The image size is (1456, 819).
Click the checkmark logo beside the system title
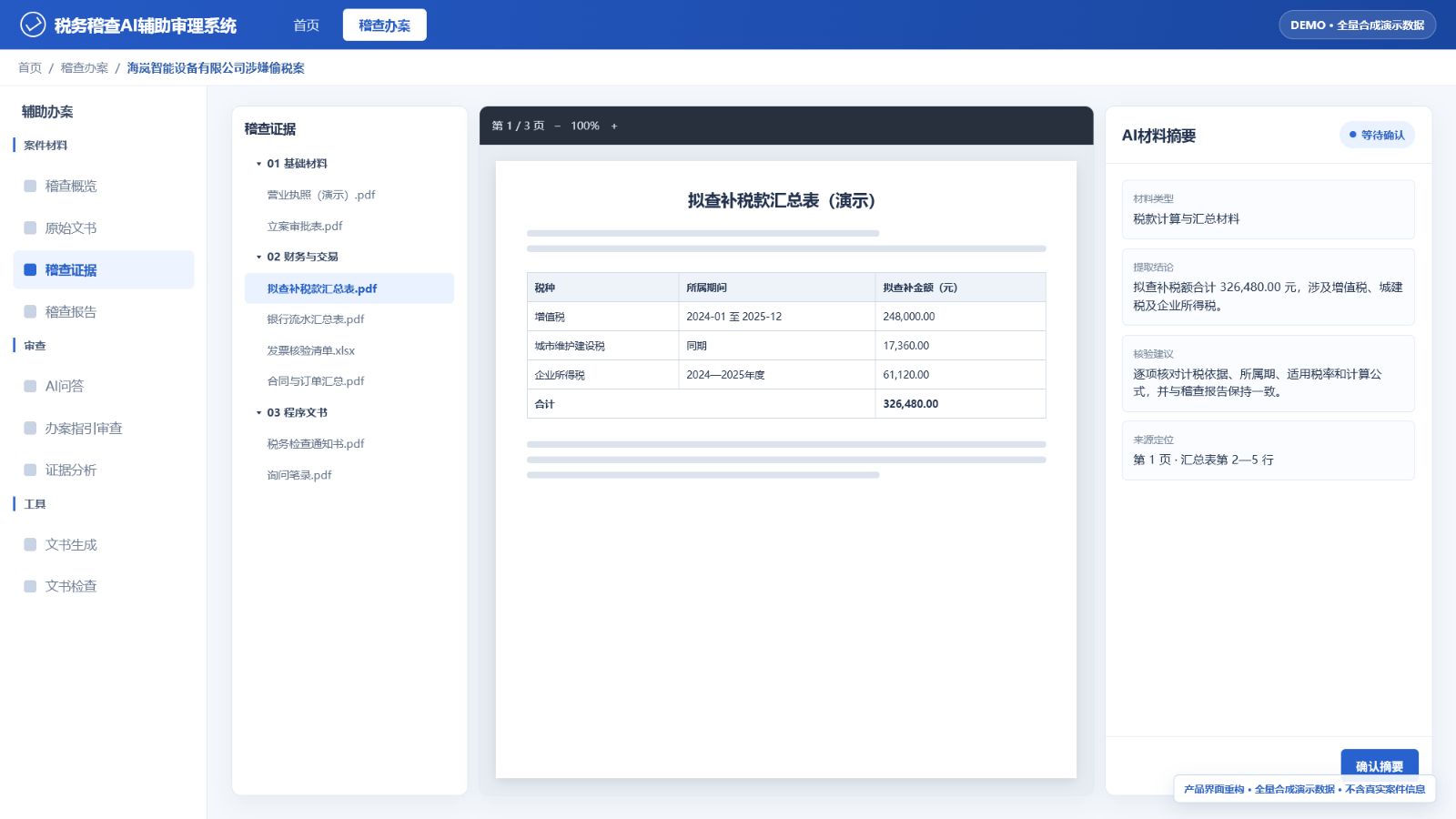click(x=33, y=25)
